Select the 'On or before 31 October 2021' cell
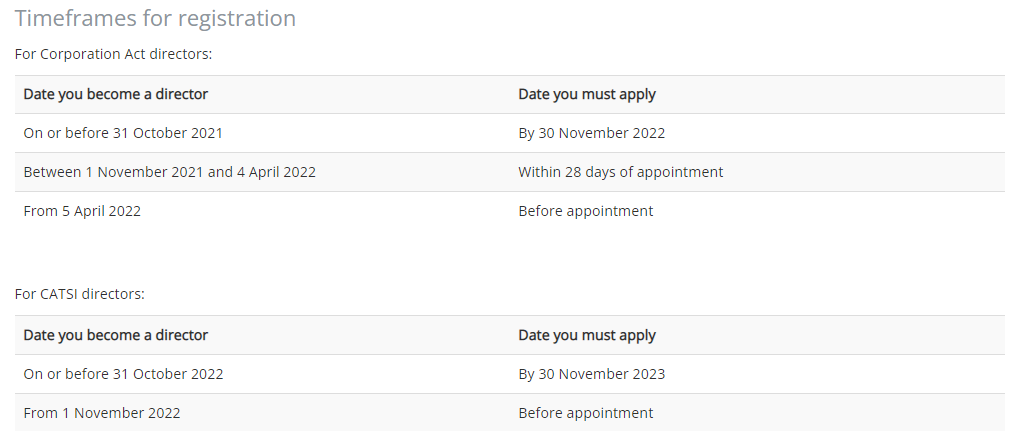 tap(123, 133)
